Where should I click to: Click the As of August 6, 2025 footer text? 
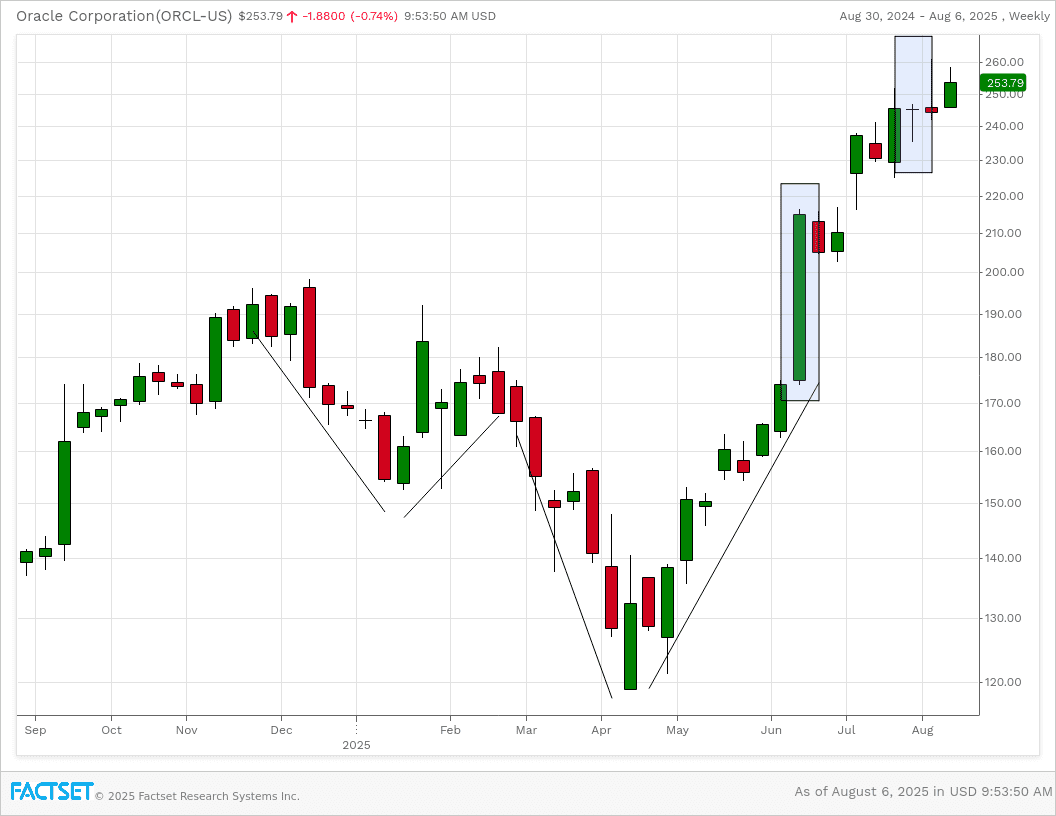point(923,792)
